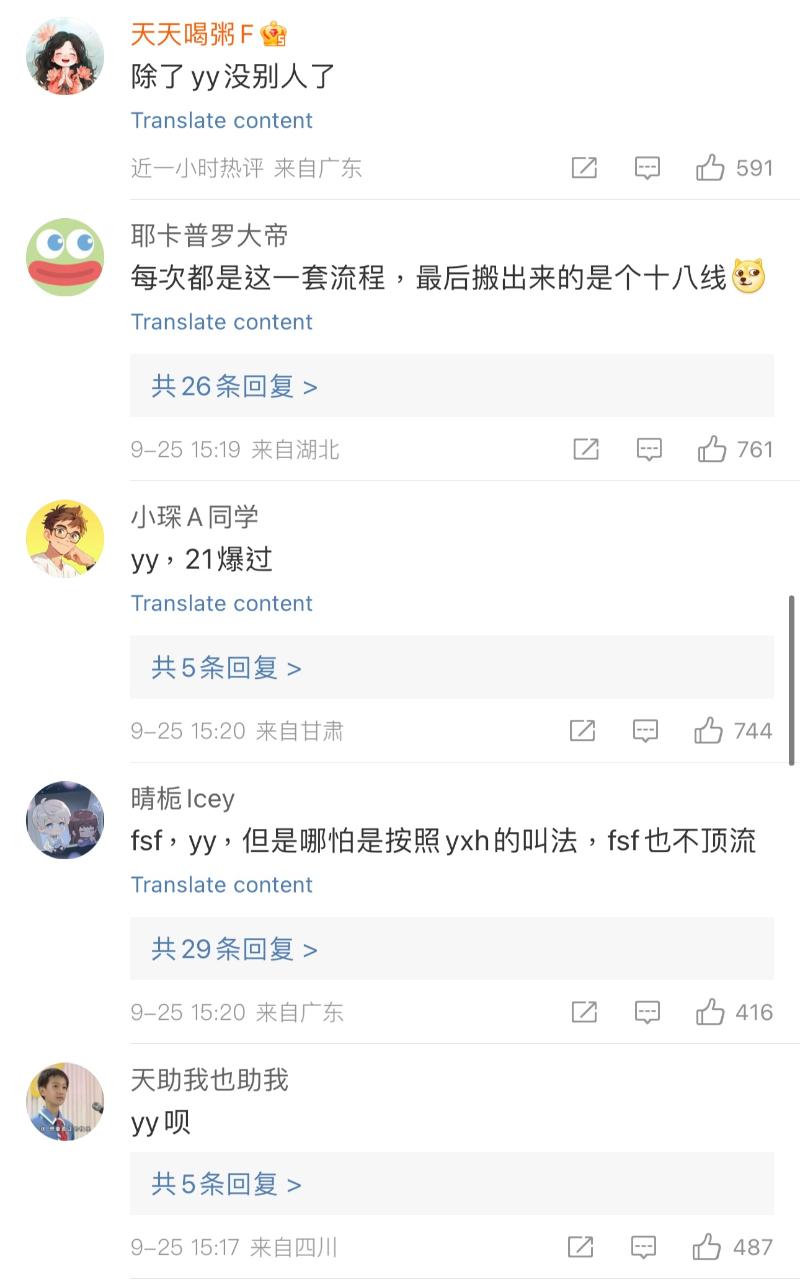Like 小琛A同学's comment with 744 likes
The width and height of the screenshot is (800, 1282).
709,731
